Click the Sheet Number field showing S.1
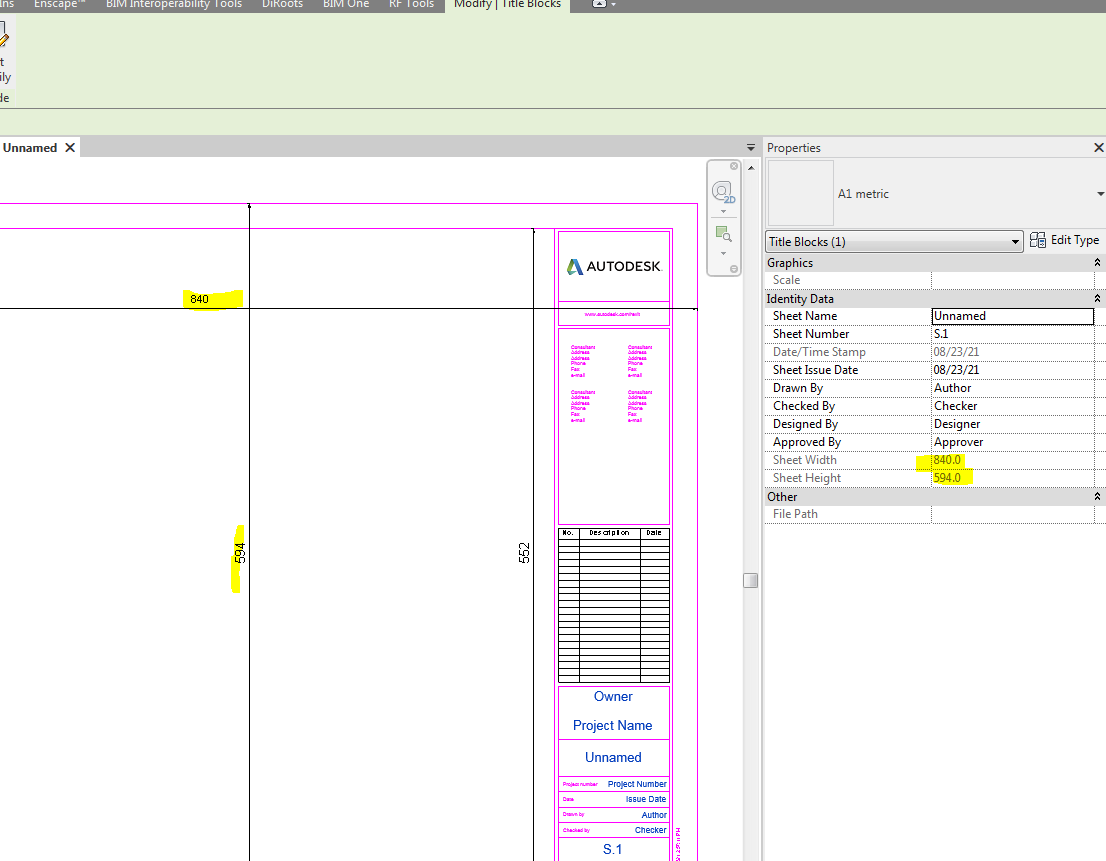The height and width of the screenshot is (861, 1106). 1012,334
